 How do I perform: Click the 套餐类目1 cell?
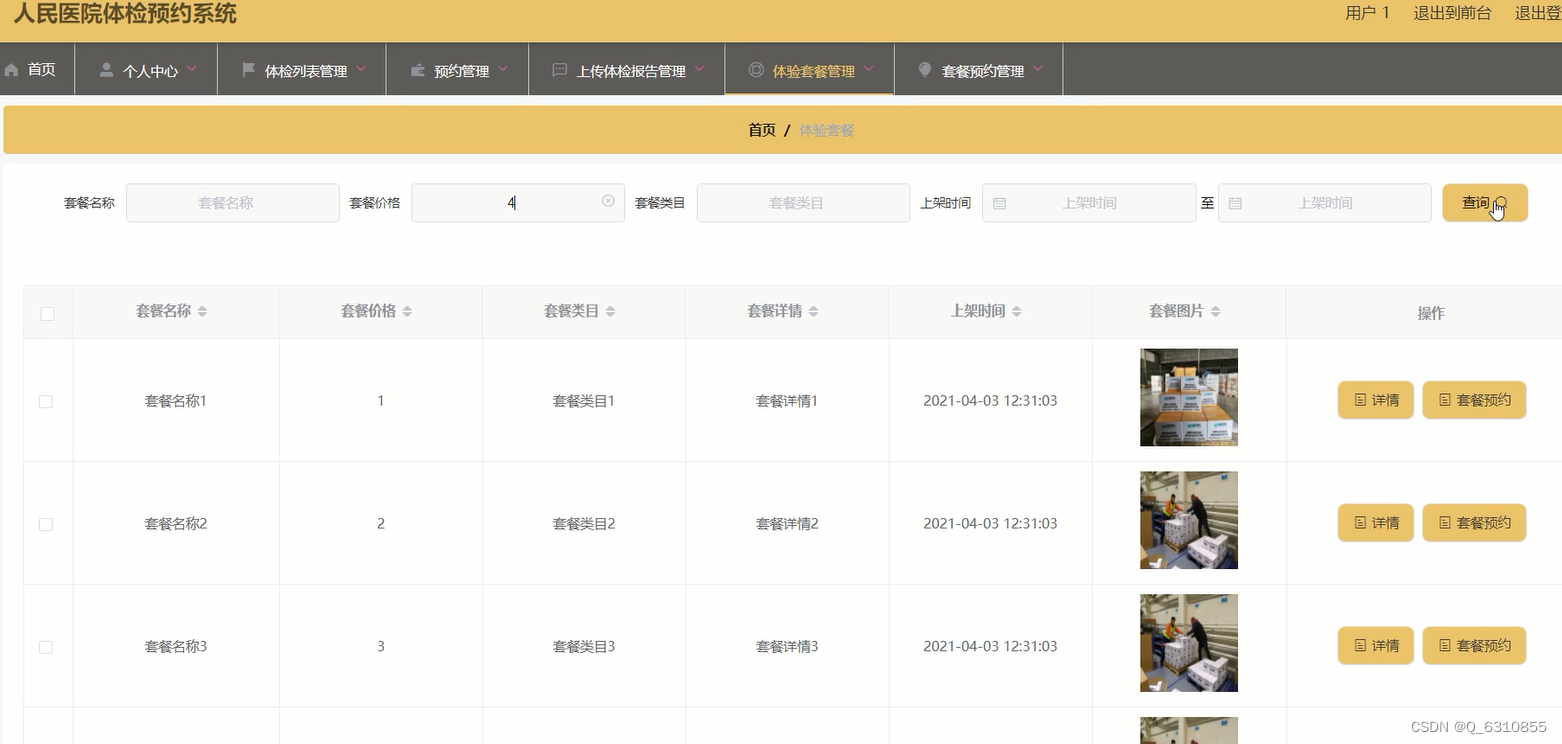click(584, 401)
